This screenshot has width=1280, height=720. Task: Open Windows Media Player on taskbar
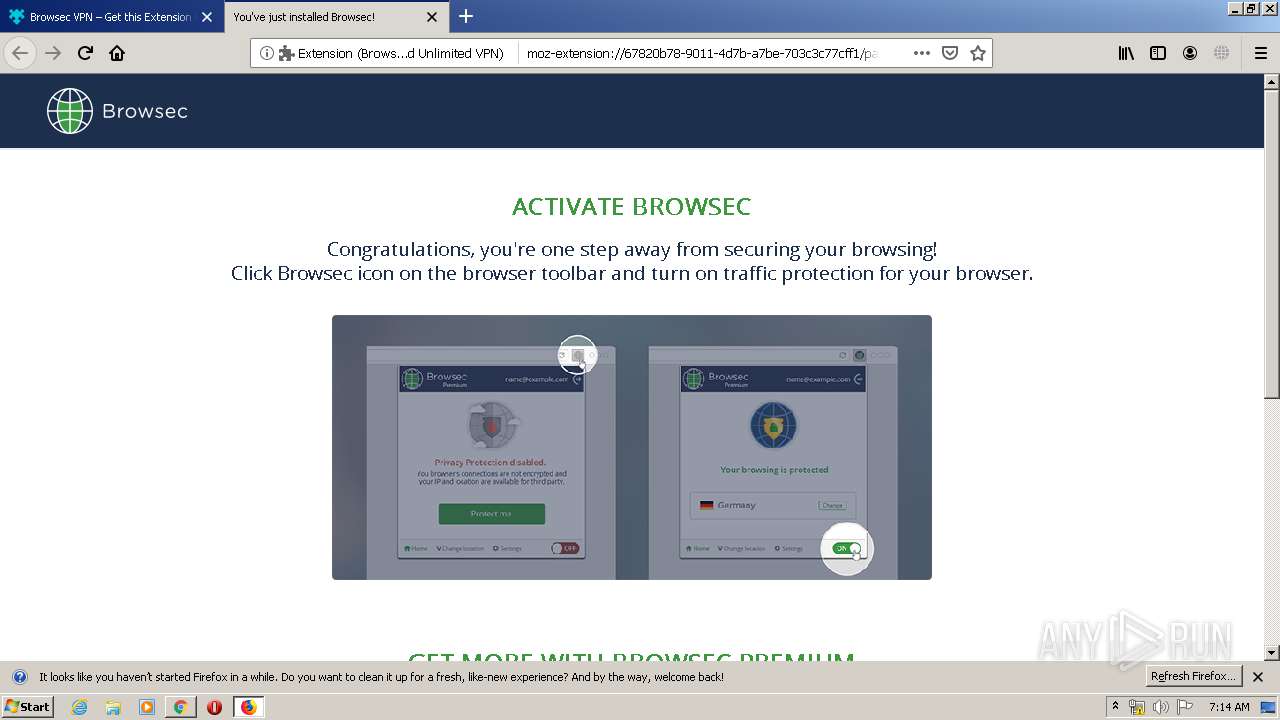(x=147, y=707)
